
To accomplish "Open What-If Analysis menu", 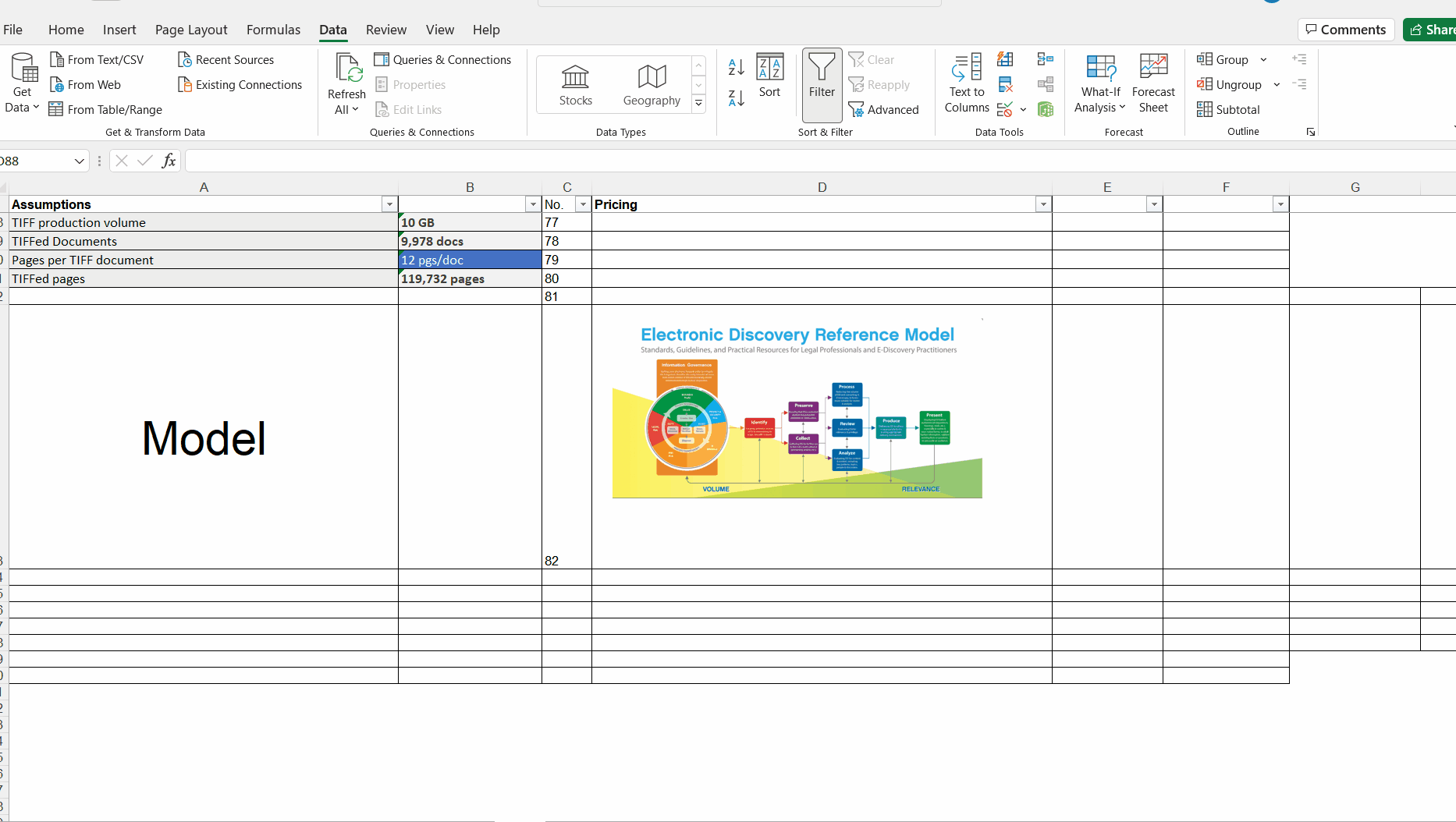I will (x=1100, y=83).
